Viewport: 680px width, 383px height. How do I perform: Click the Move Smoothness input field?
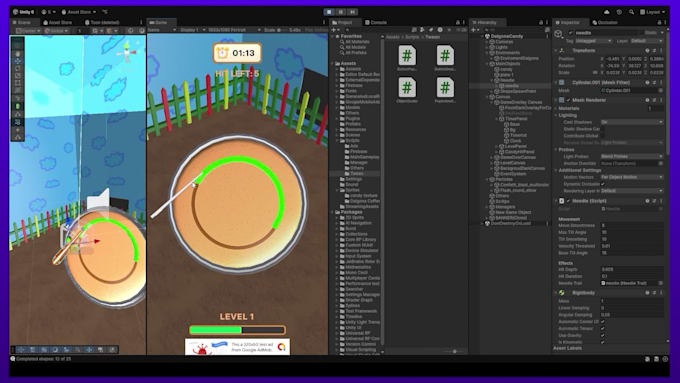pos(632,226)
